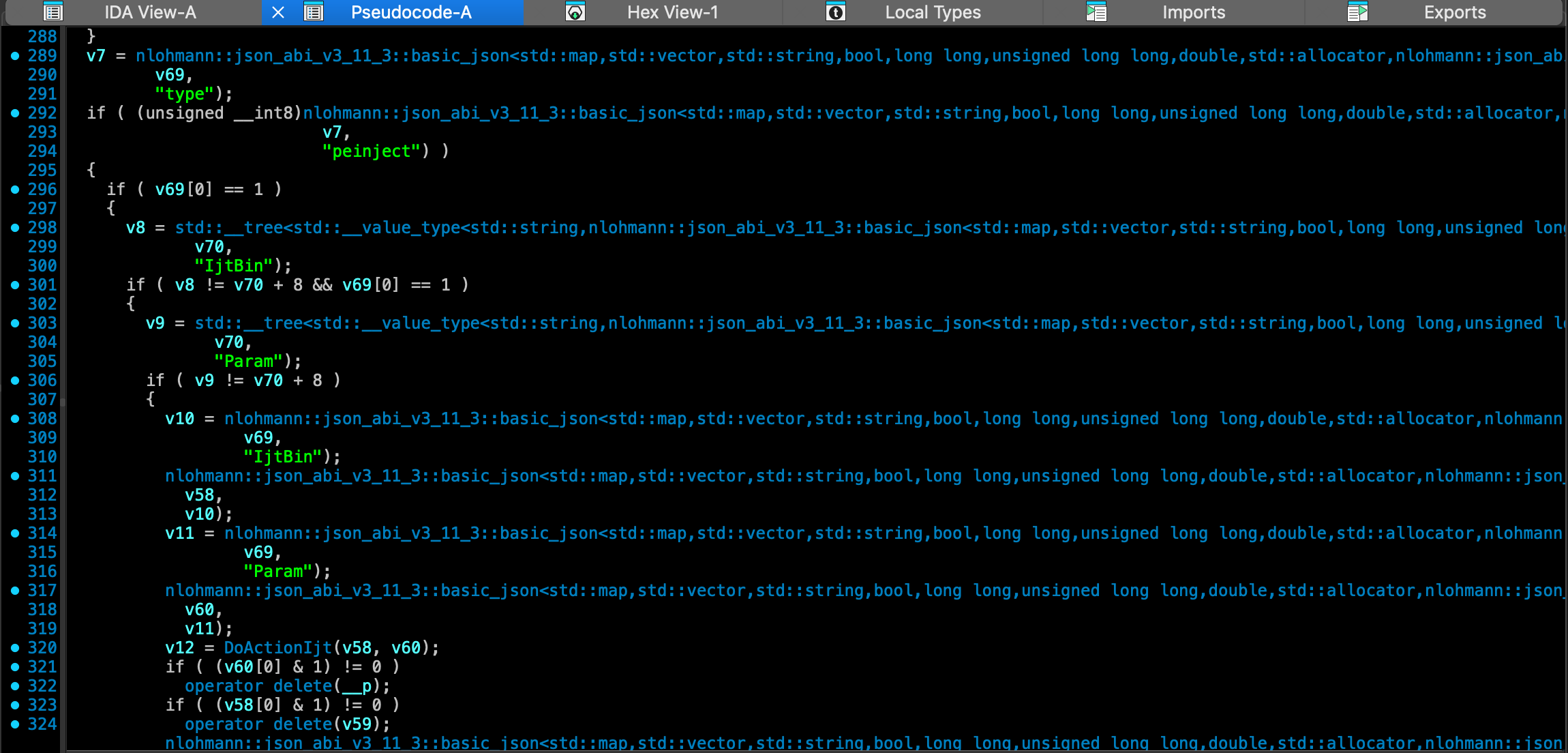1568x753 pixels.
Task: Toggle breakpoint dot at line 324
Action: point(15,724)
